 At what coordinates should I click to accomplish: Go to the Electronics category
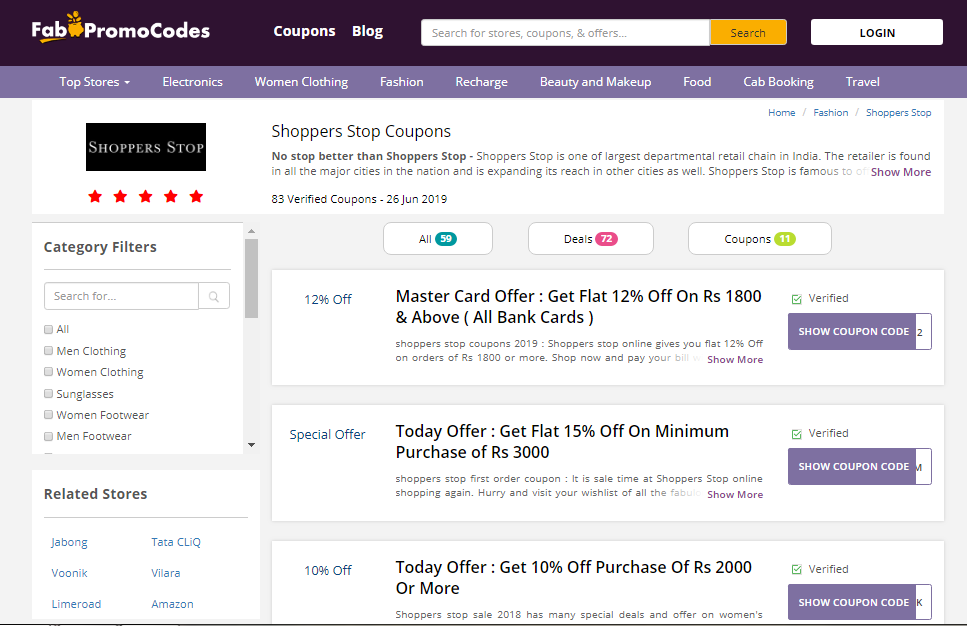point(192,81)
